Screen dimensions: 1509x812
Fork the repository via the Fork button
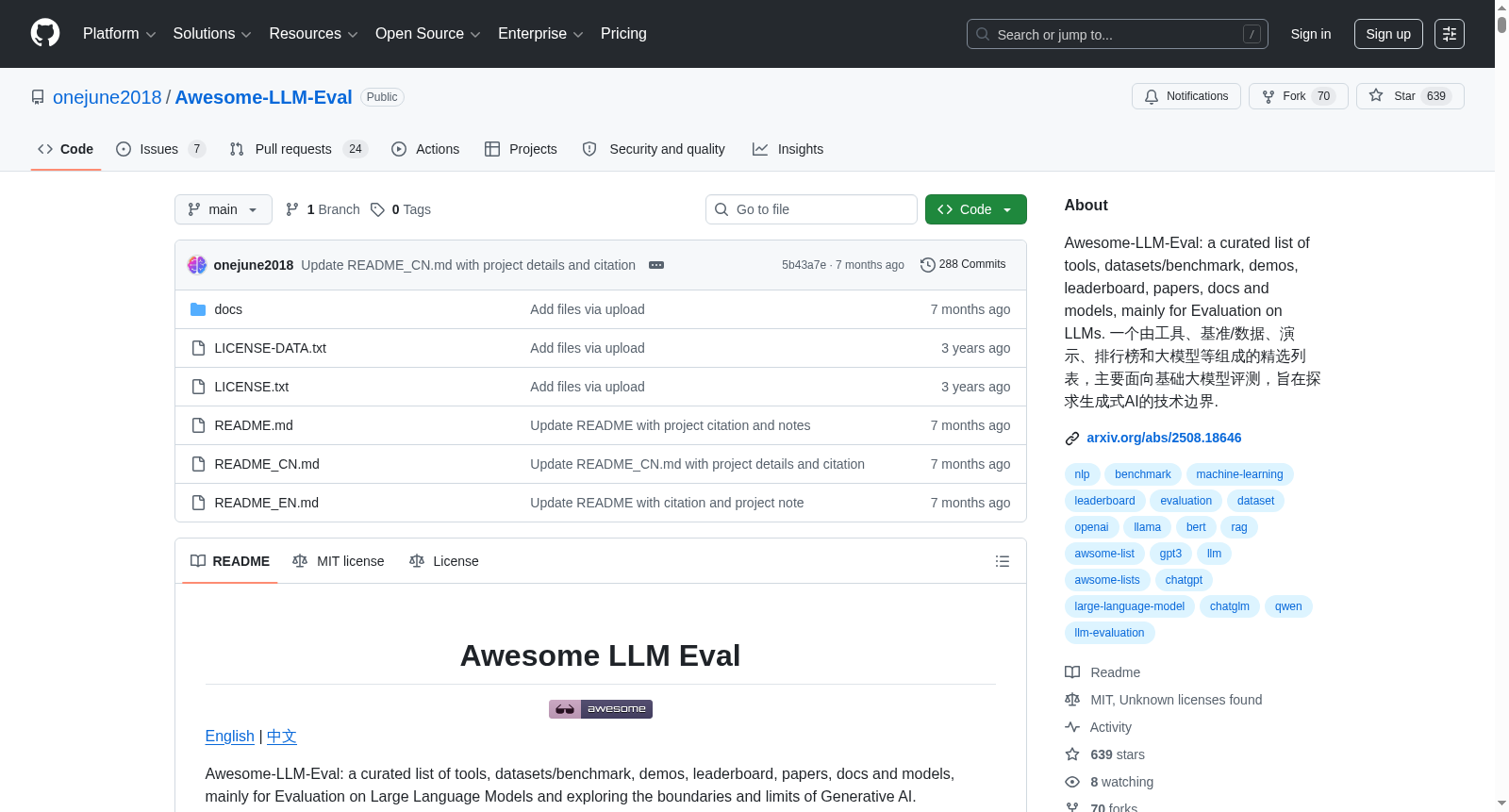[1298, 96]
